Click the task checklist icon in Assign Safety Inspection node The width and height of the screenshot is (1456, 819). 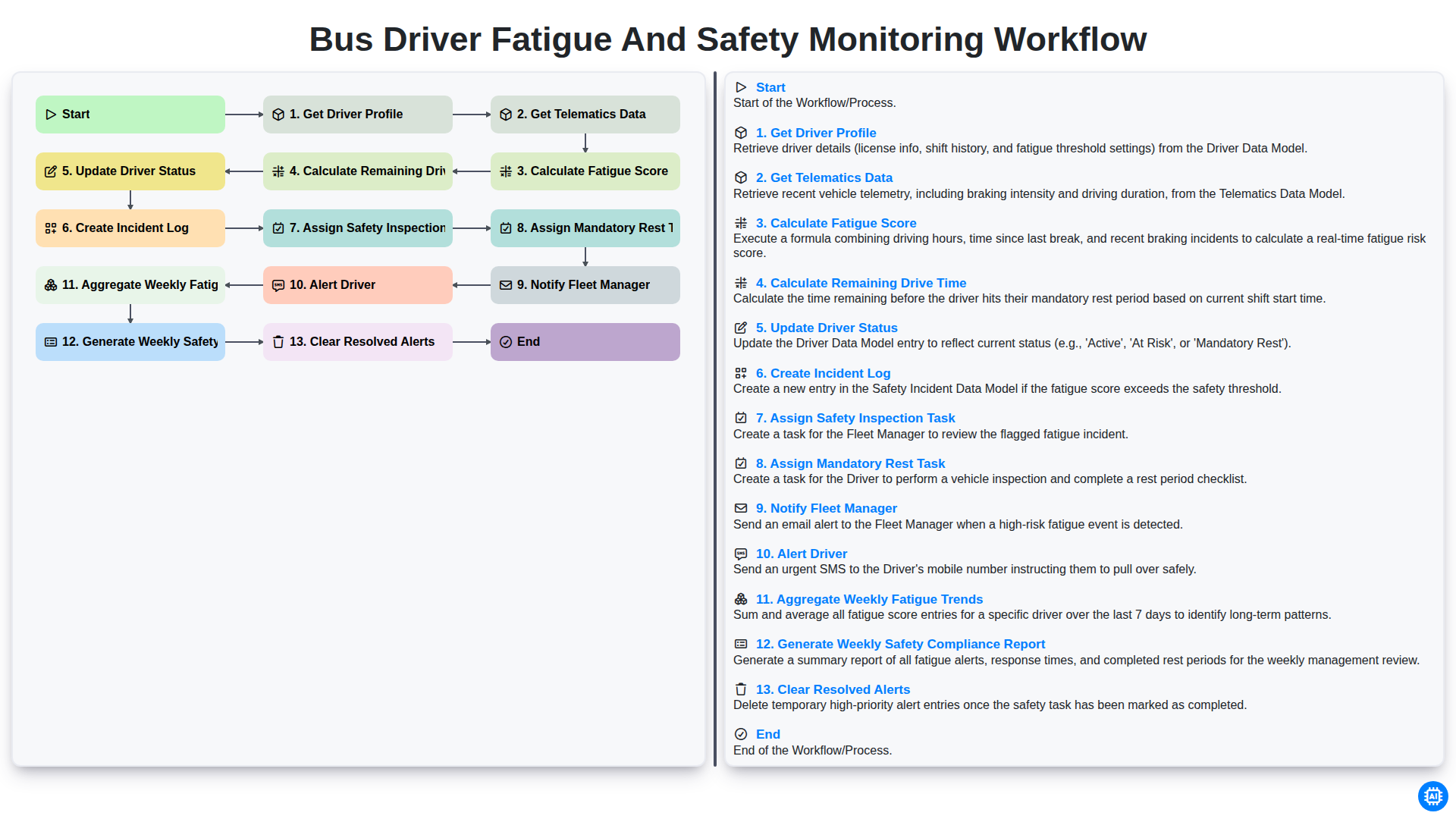point(278,228)
